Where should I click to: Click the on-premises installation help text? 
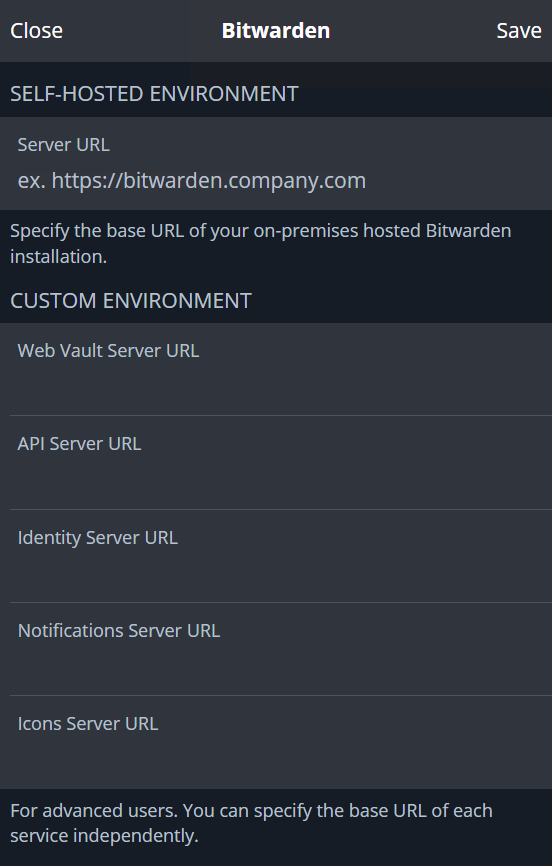tap(260, 244)
